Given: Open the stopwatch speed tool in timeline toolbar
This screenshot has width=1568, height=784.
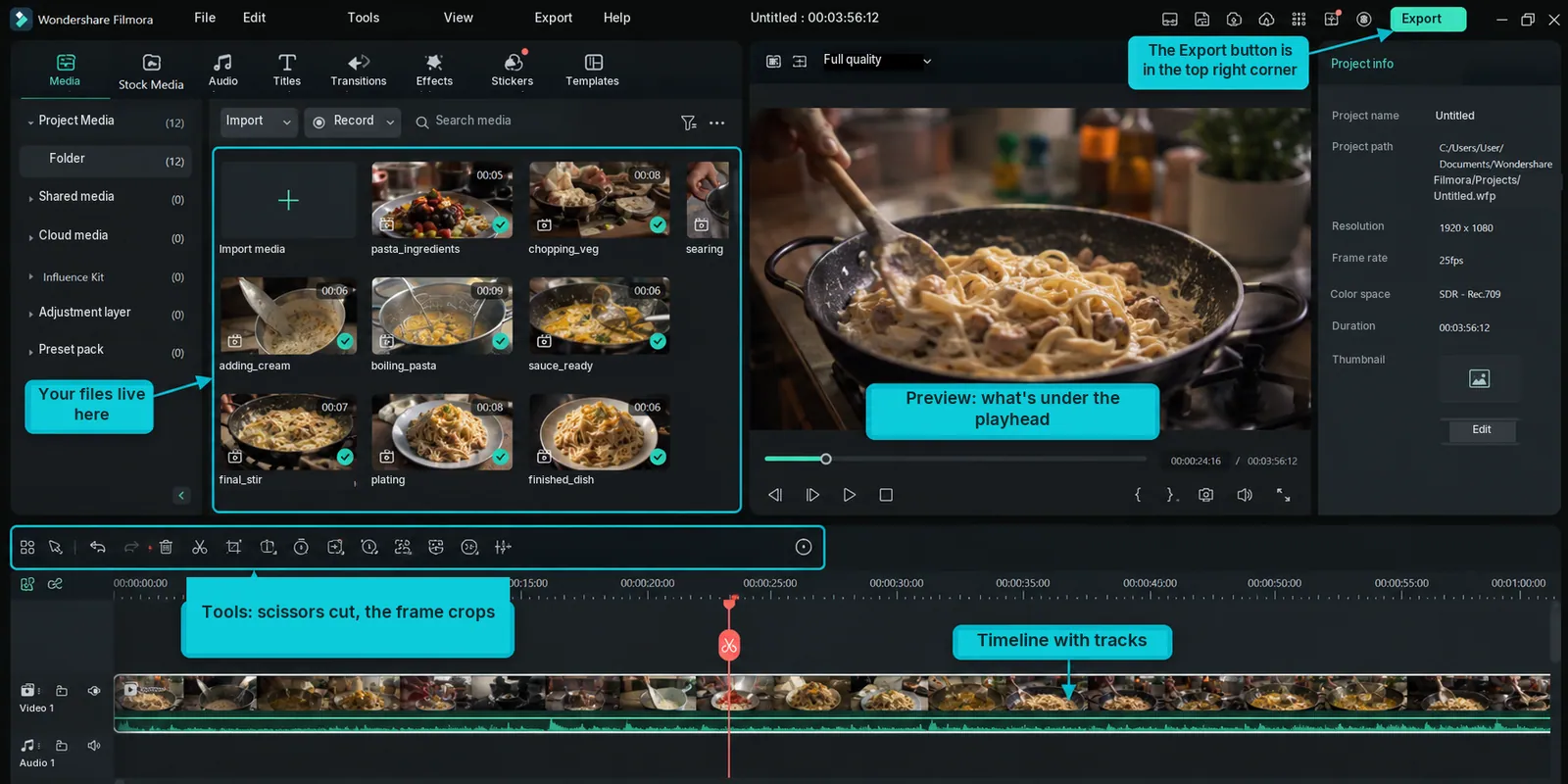Looking at the screenshot, I should (301, 547).
